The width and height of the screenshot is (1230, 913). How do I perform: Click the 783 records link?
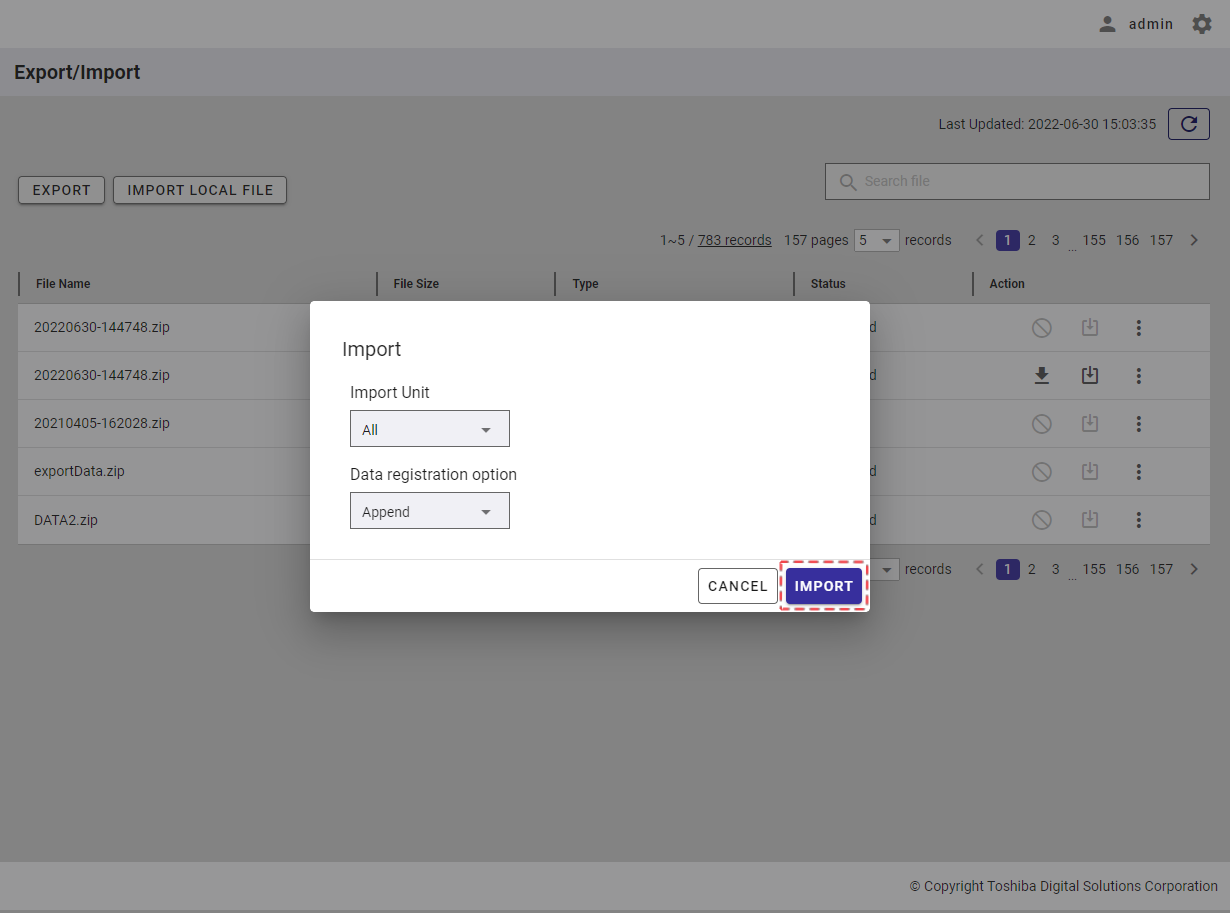(734, 240)
